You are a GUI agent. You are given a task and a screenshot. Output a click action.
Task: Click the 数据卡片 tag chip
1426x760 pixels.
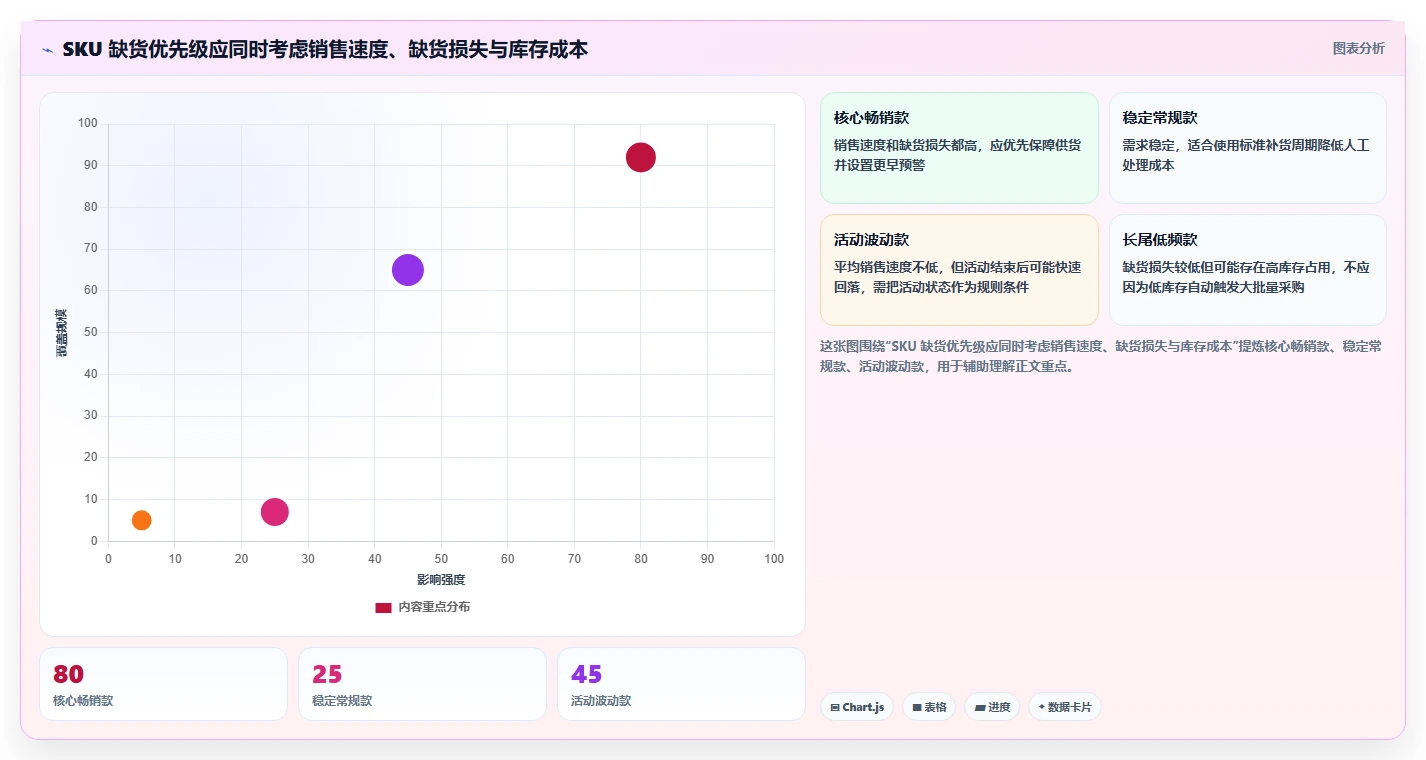(1065, 707)
